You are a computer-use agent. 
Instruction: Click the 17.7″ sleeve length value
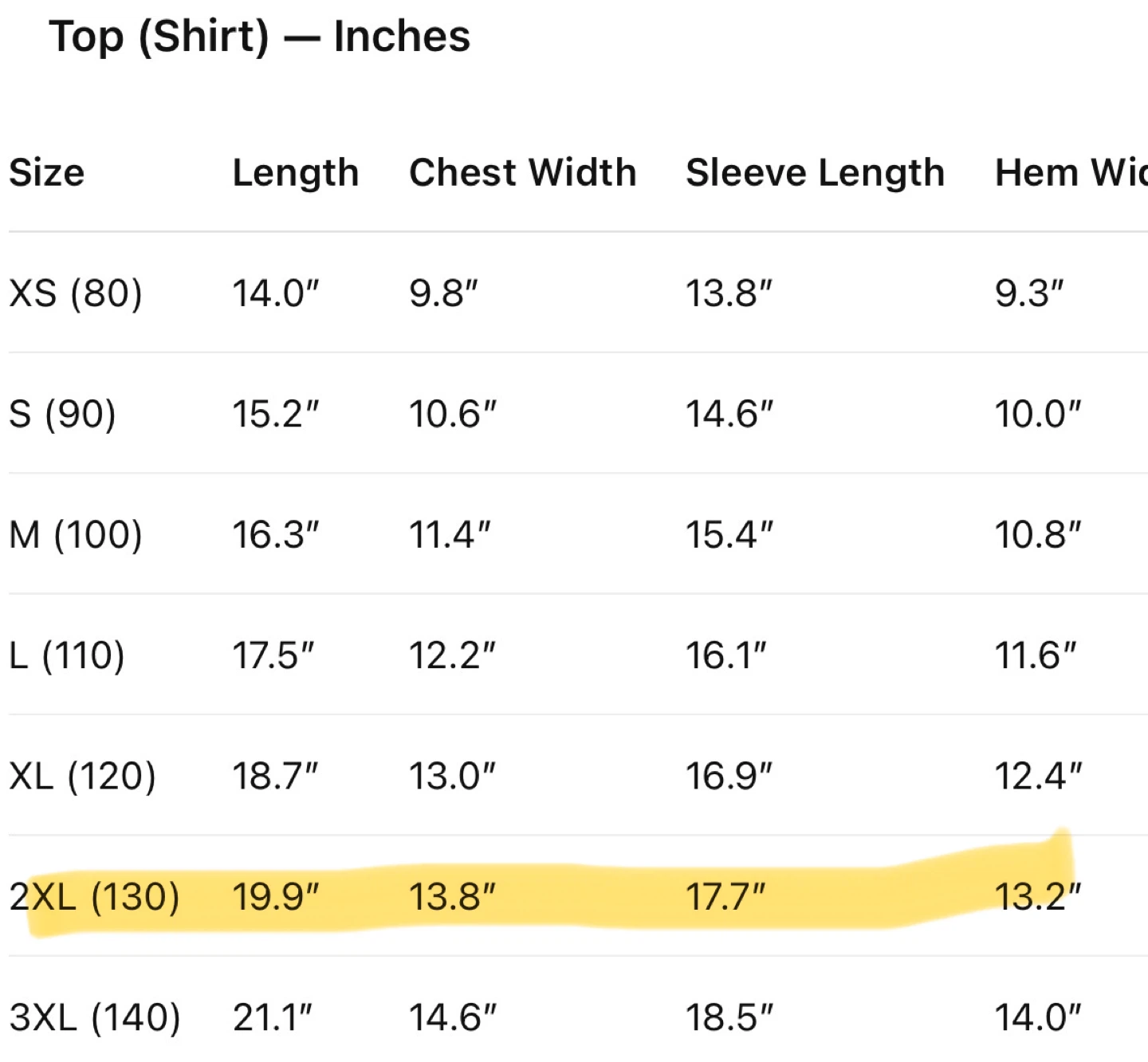(726, 898)
